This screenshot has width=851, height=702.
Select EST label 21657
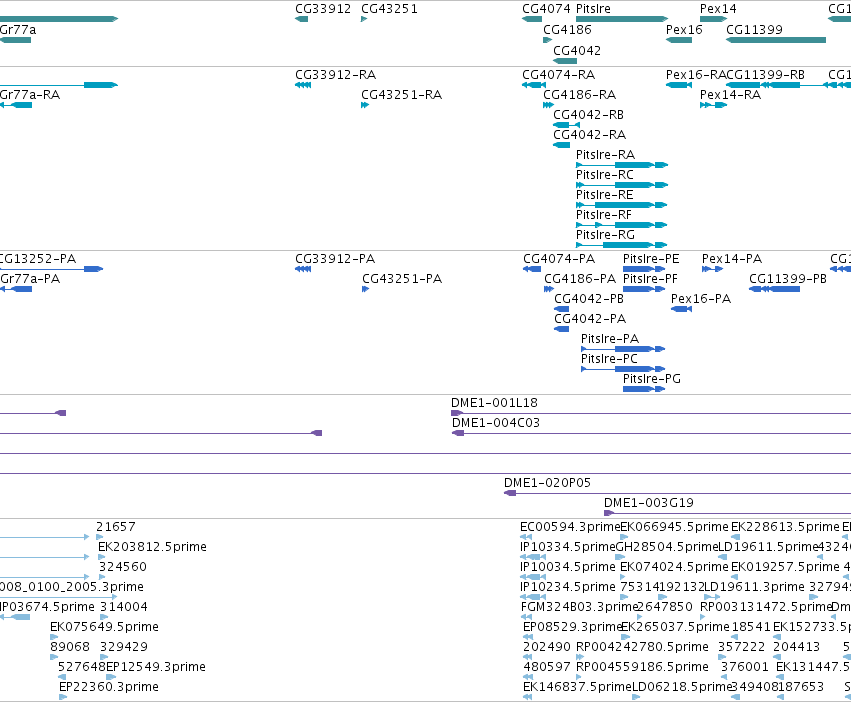tap(116, 527)
